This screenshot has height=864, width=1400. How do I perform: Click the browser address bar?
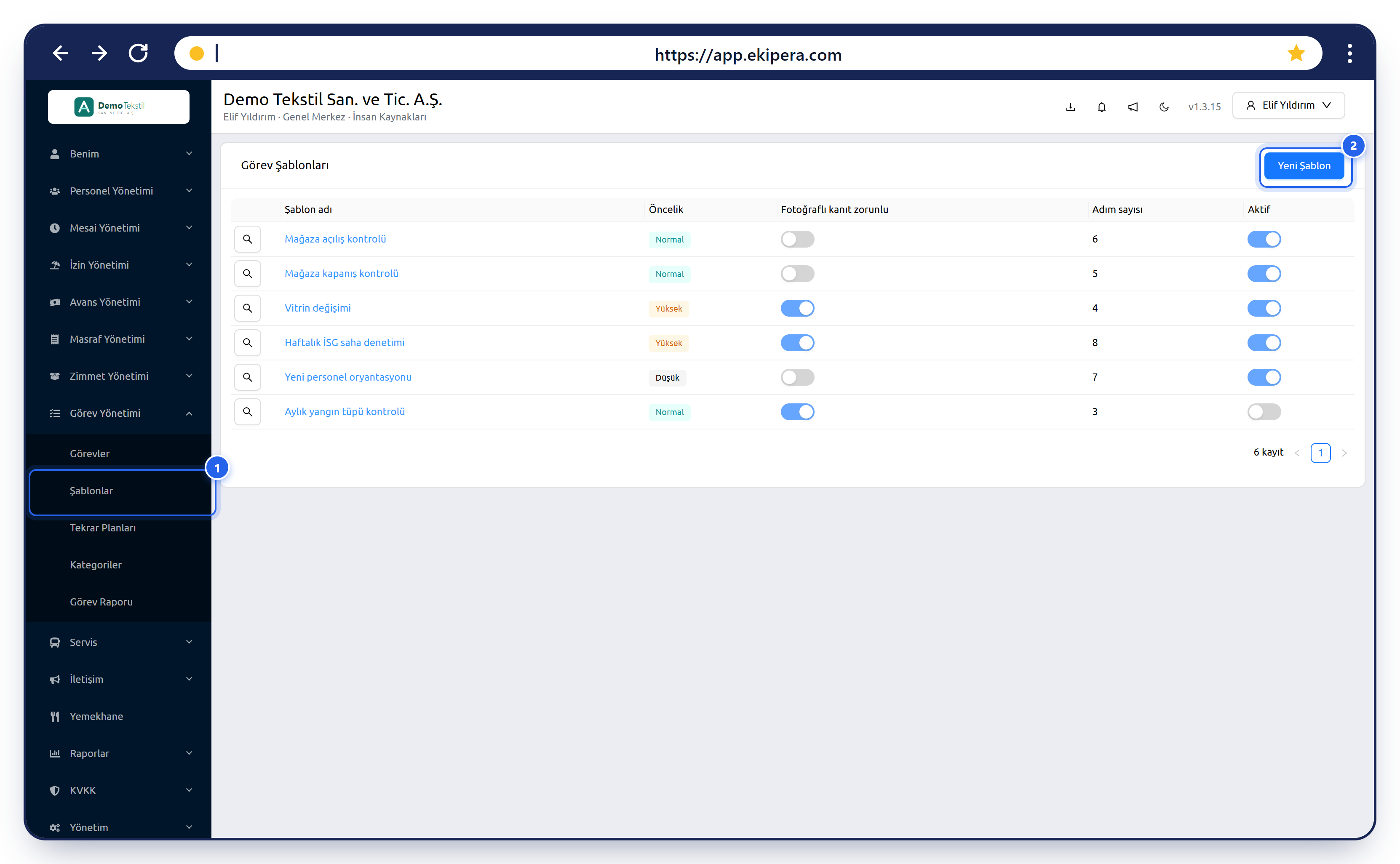click(748, 53)
